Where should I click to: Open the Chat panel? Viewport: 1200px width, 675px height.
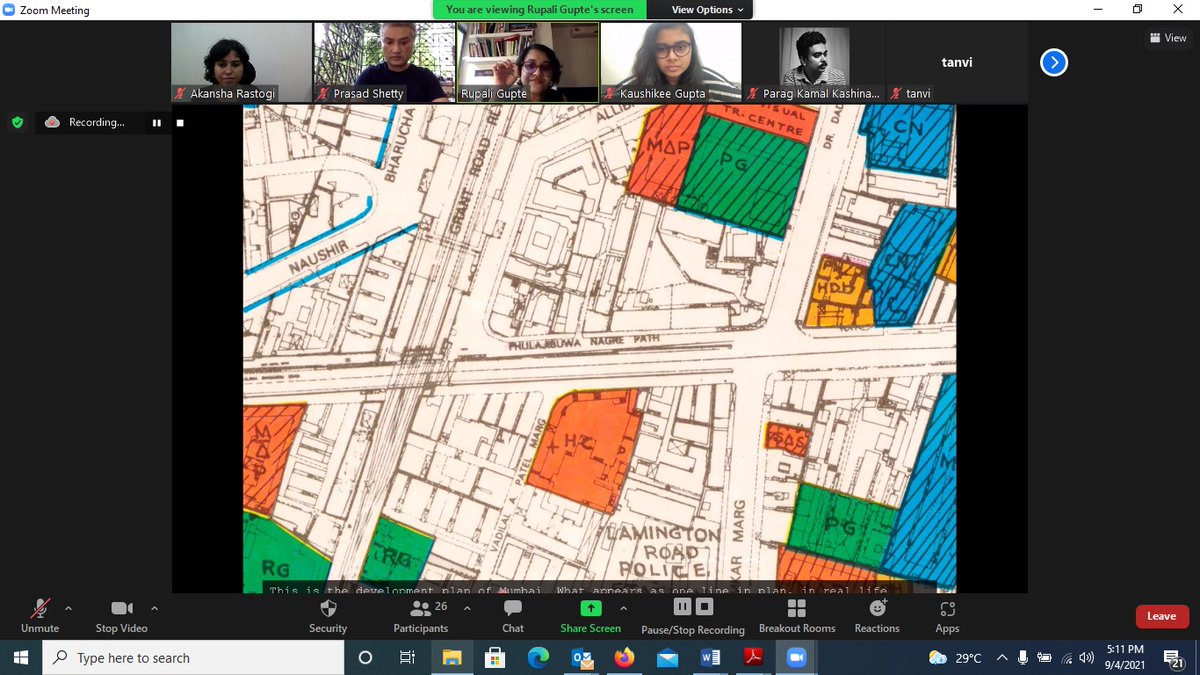[513, 615]
